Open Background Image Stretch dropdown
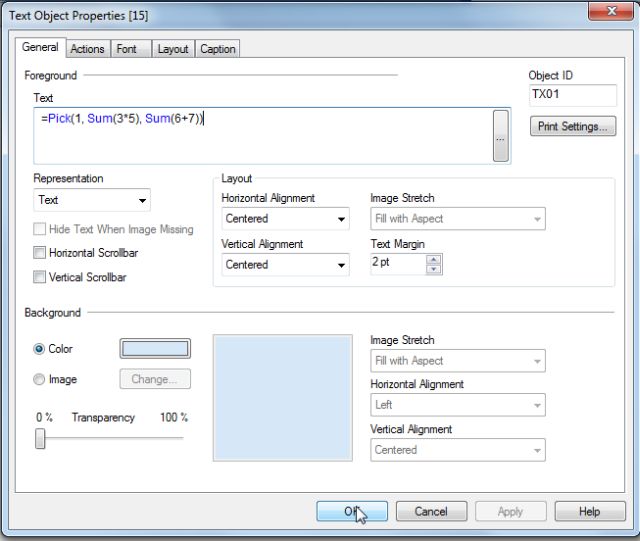Viewport: 640px width, 541px height. (x=458, y=361)
